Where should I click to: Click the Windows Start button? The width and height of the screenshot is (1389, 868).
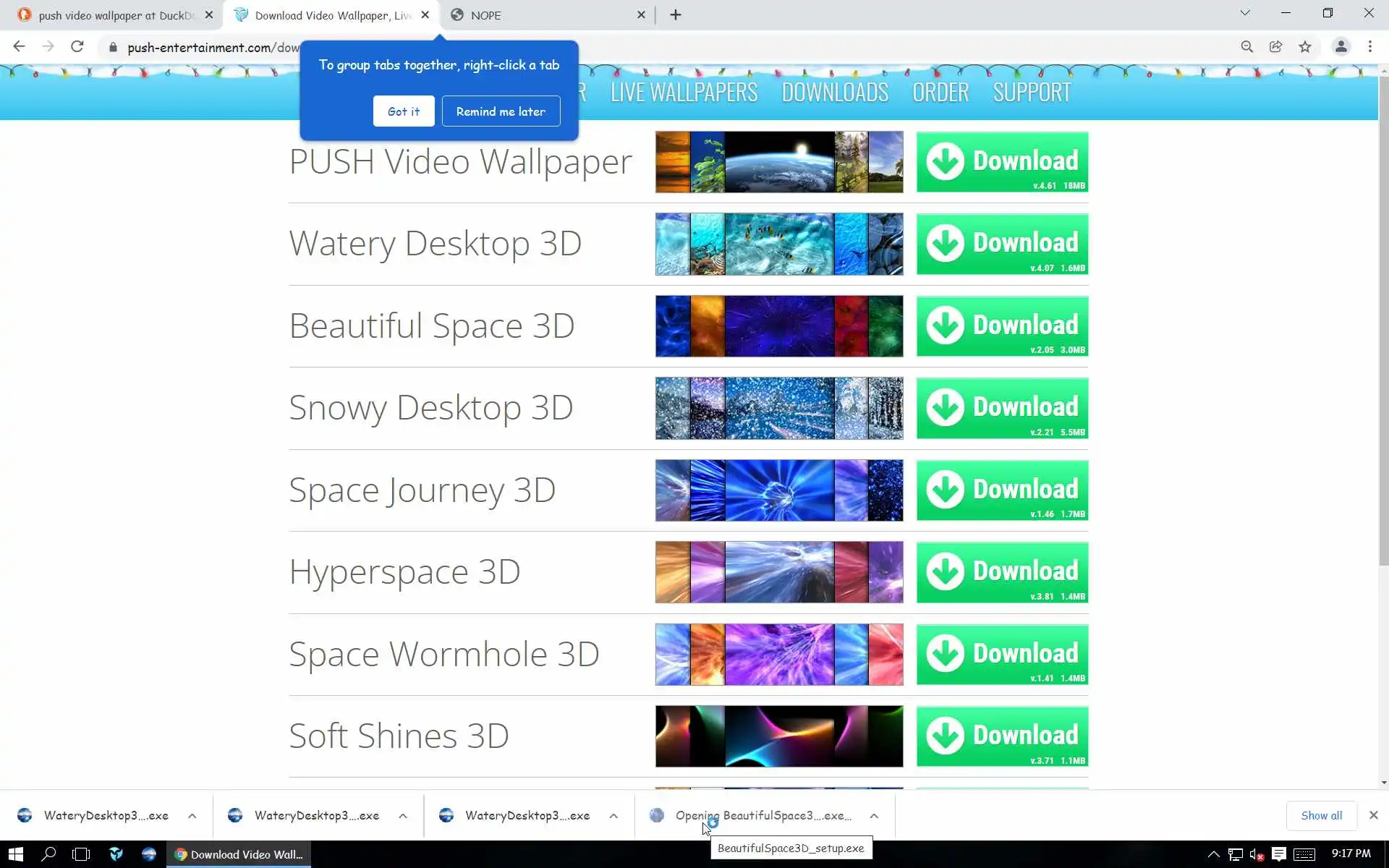coord(16,854)
